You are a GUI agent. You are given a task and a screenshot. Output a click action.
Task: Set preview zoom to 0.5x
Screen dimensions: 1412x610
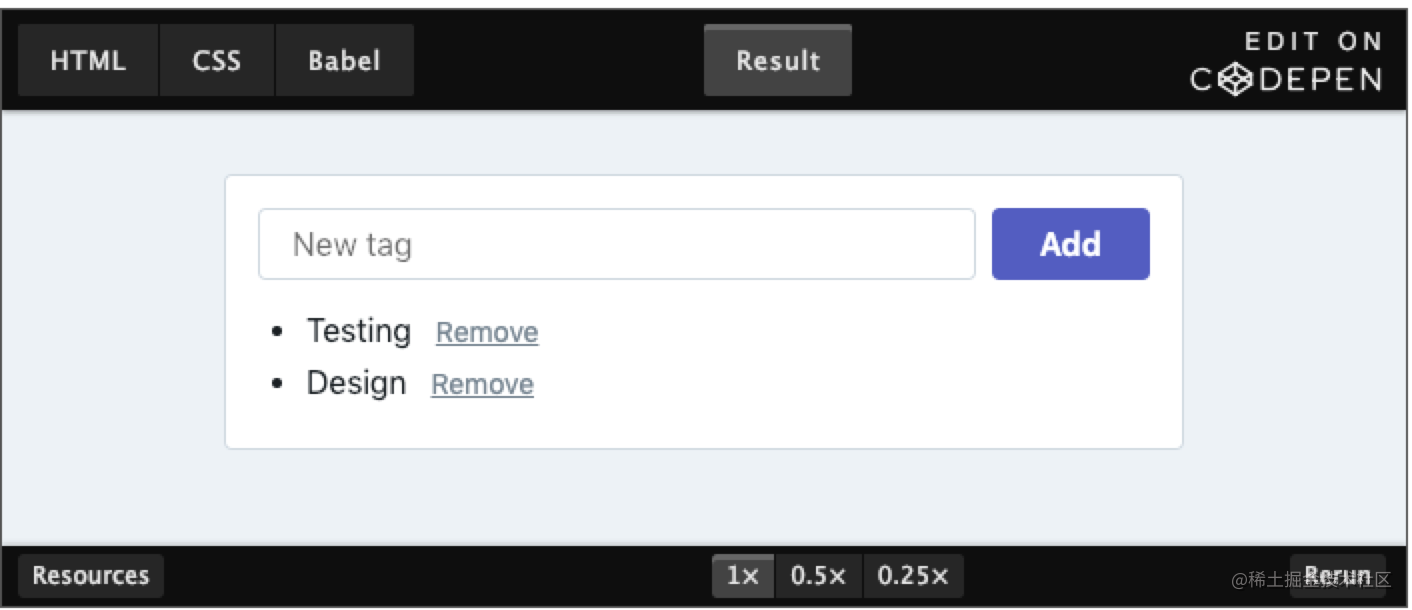(x=817, y=575)
